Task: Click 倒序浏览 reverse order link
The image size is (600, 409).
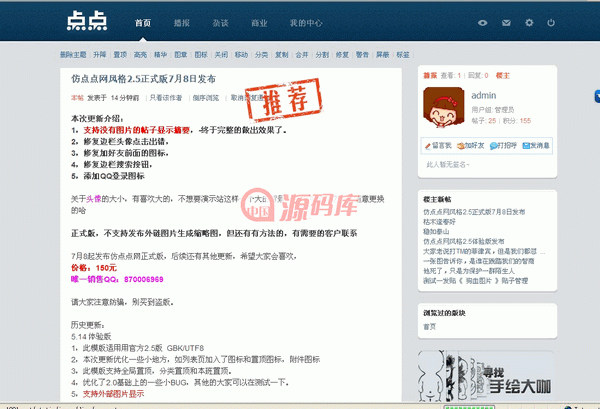Action: click(205, 98)
